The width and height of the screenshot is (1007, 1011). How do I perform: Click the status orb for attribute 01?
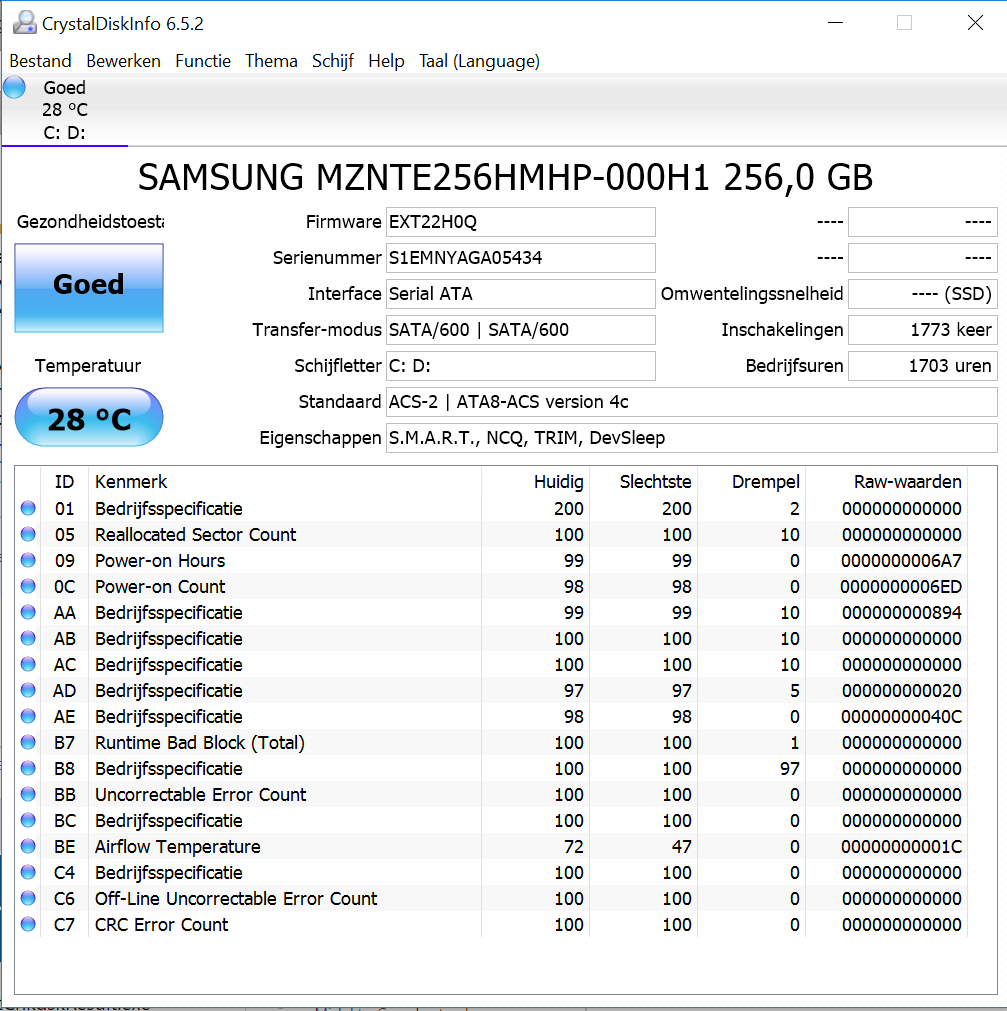pos(28,508)
